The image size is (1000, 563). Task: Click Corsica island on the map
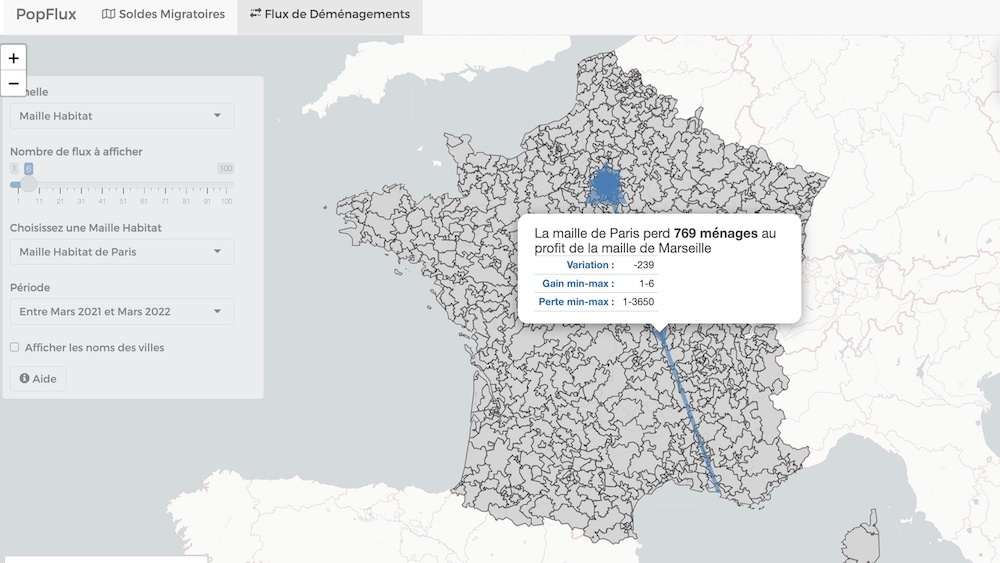point(862,539)
